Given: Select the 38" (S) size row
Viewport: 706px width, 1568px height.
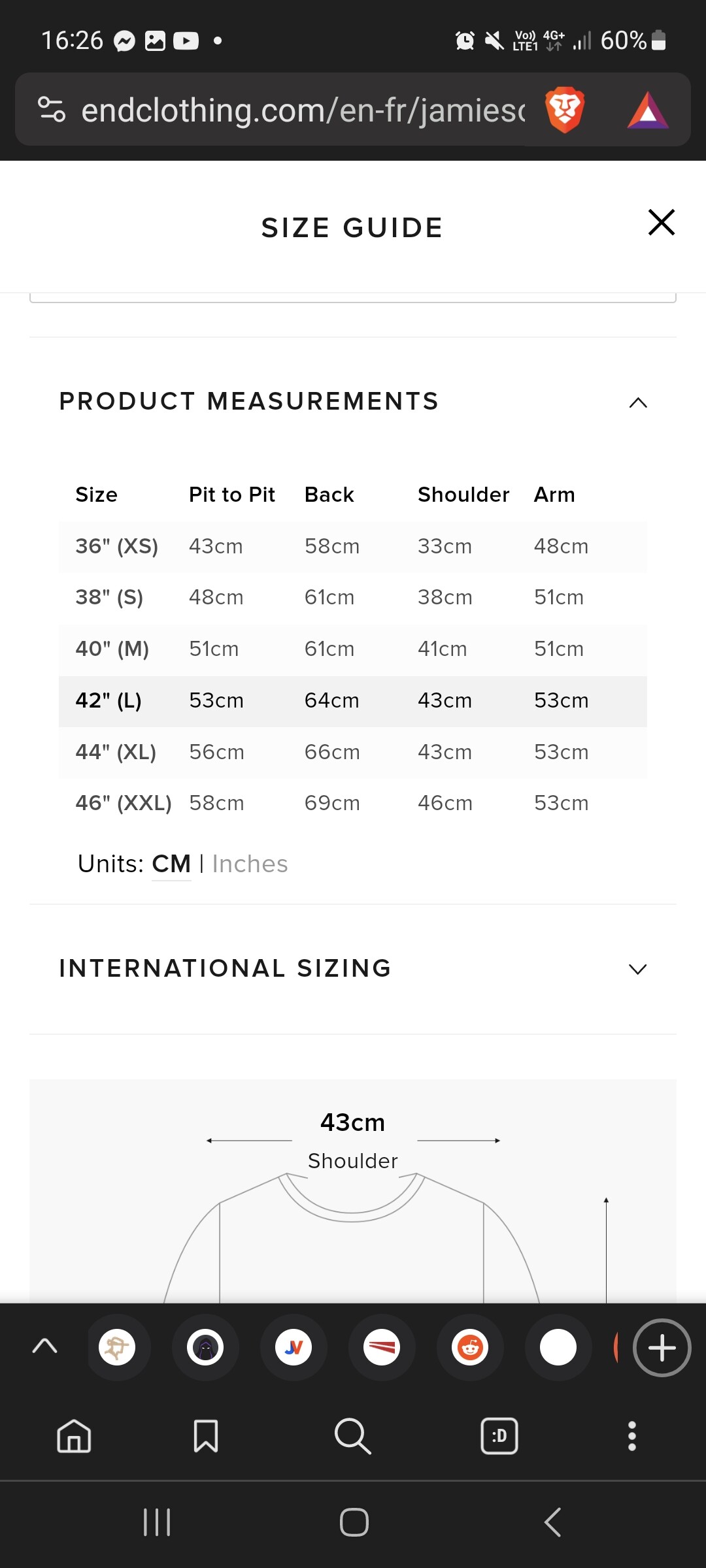Looking at the screenshot, I should click(x=352, y=597).
